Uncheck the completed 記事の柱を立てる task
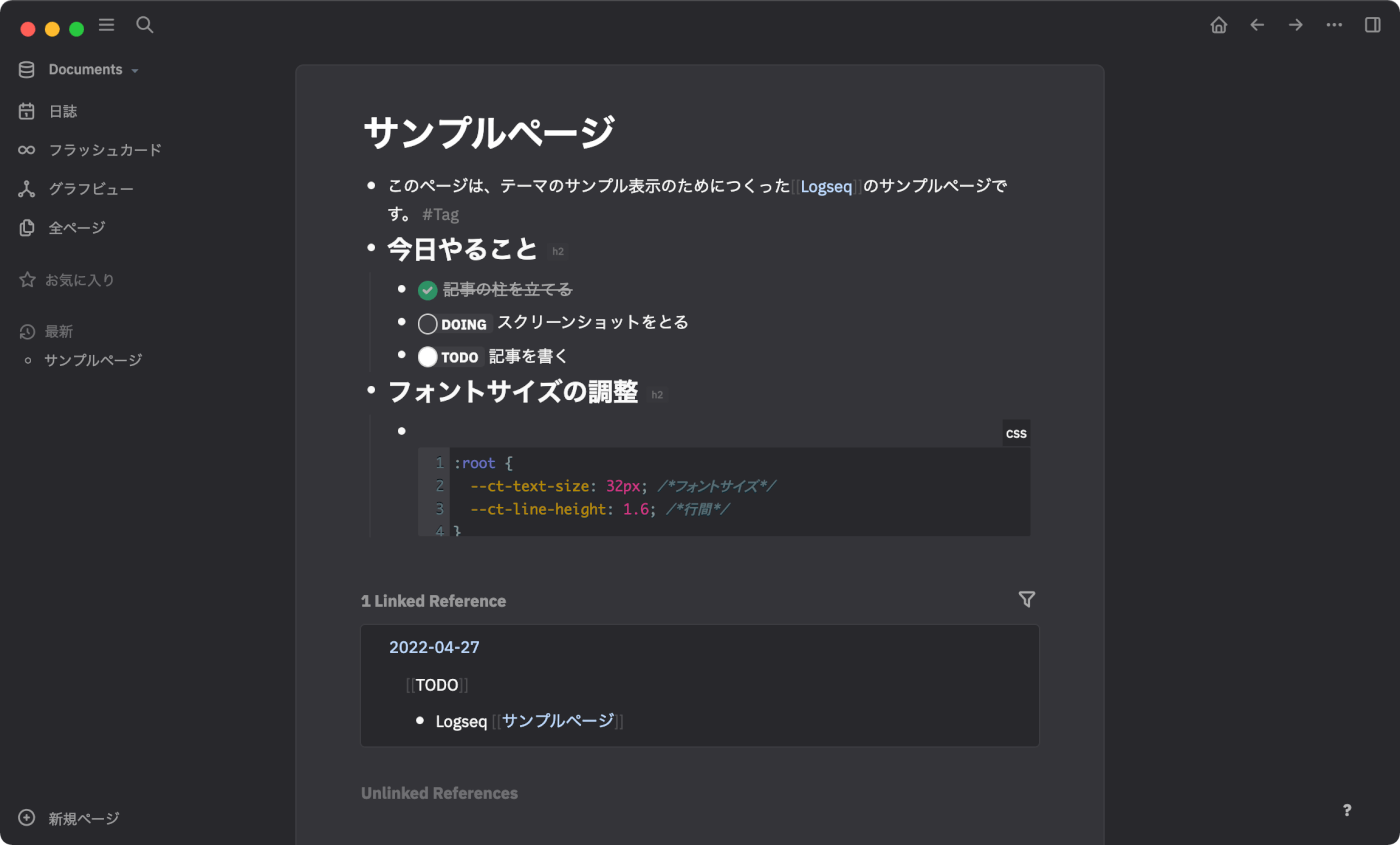This screenshot has width=1400, height=845. (x=428, y=289)
